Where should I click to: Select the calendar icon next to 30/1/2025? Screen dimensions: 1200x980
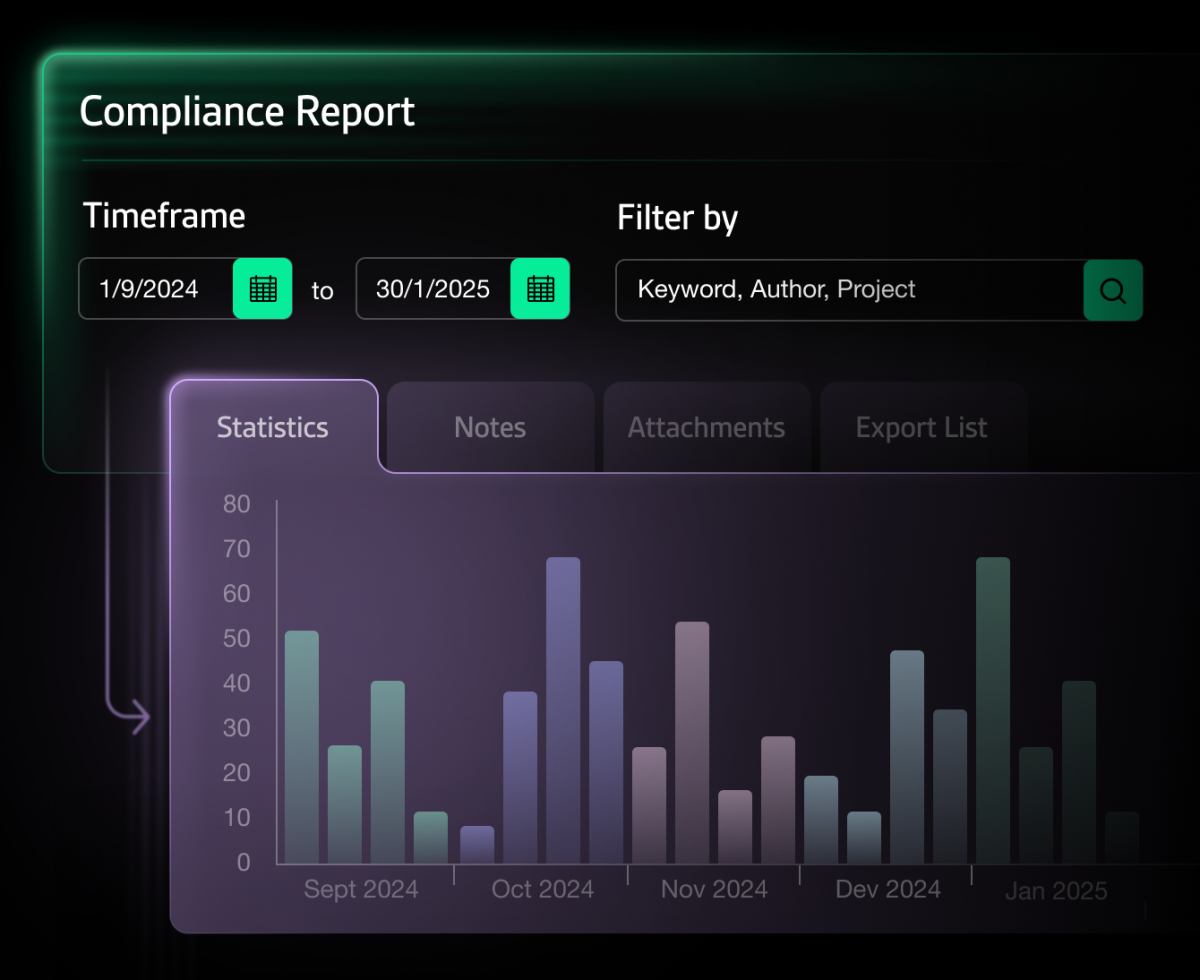click(x=540, y=289)
